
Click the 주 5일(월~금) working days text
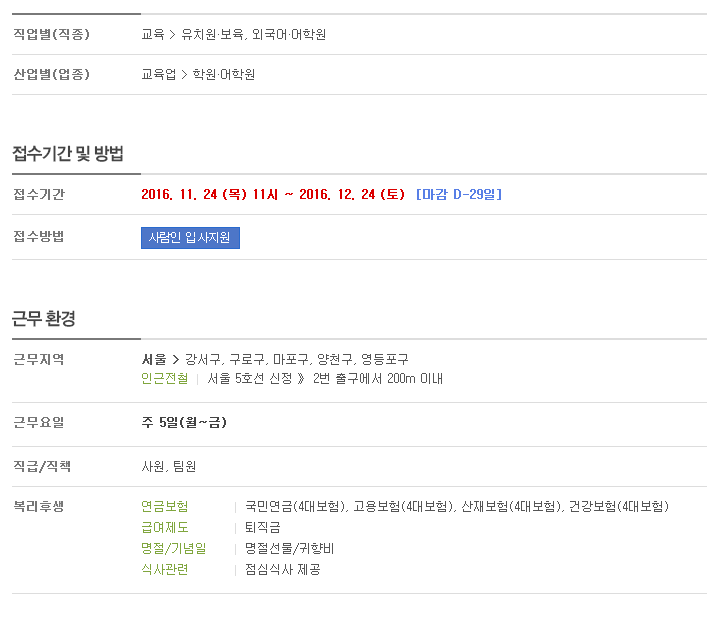tap(184, 422)
